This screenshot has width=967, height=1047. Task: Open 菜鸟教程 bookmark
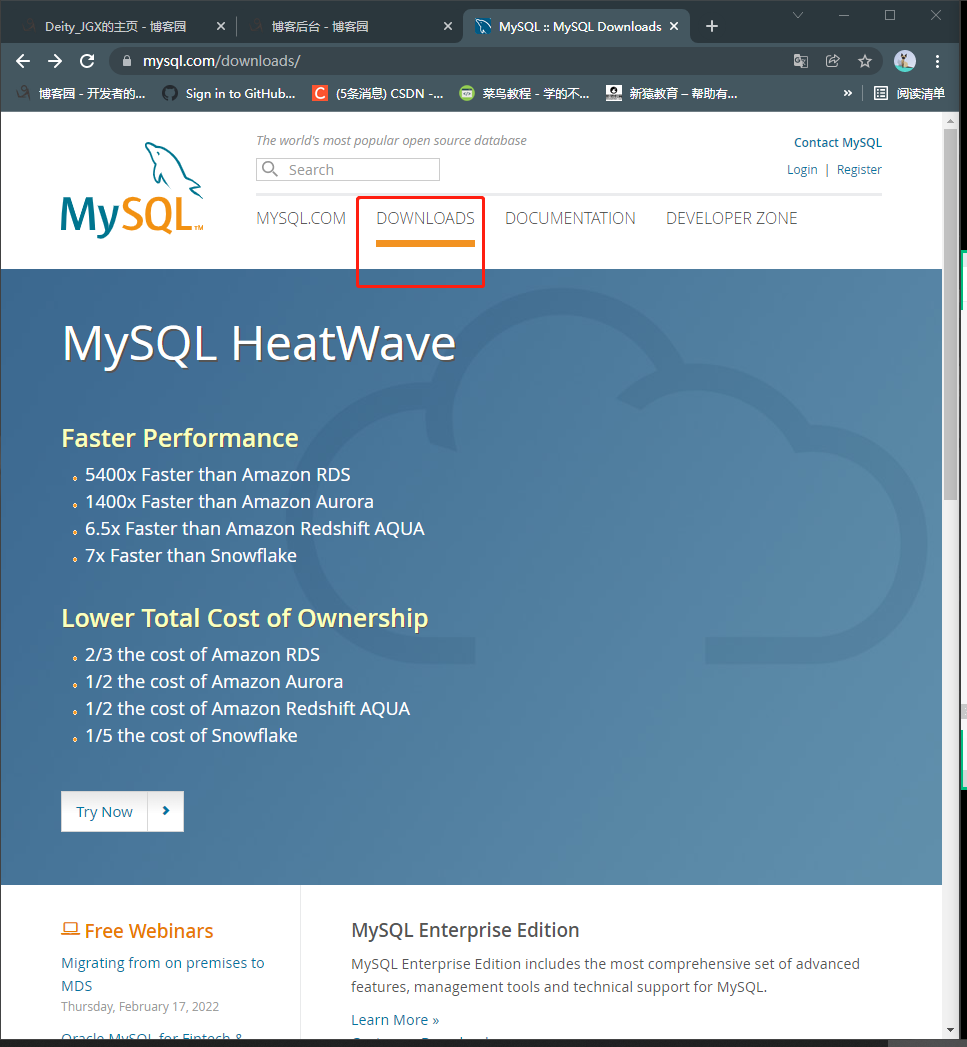[525, 93]
